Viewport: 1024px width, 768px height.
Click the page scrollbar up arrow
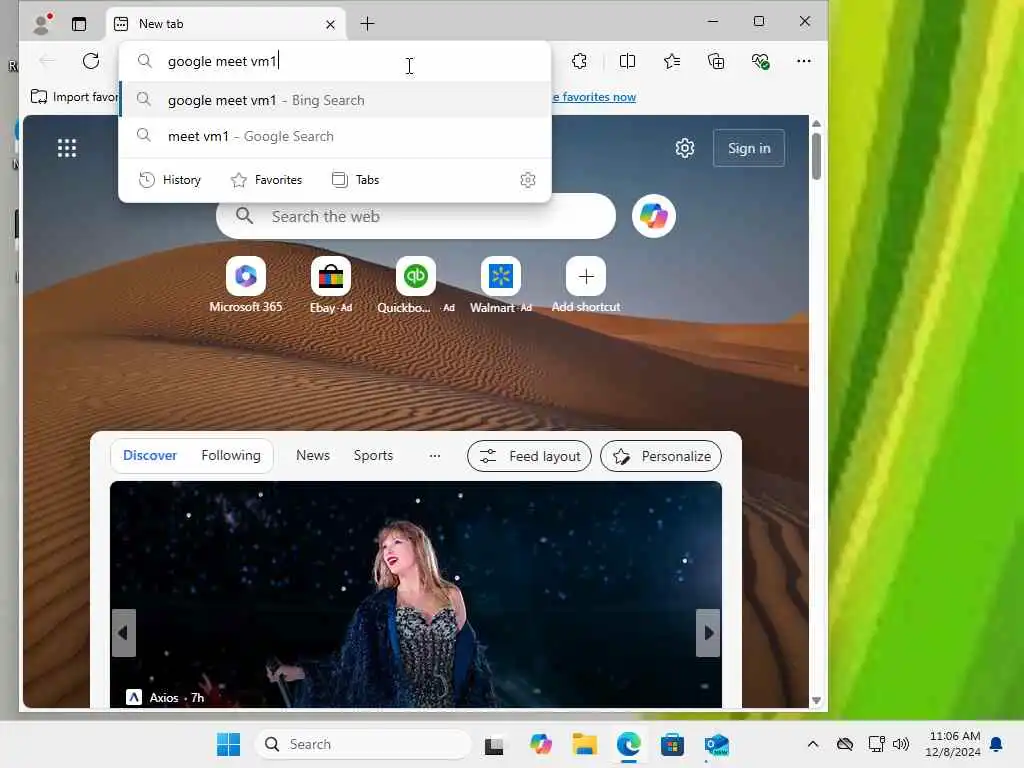816,123
